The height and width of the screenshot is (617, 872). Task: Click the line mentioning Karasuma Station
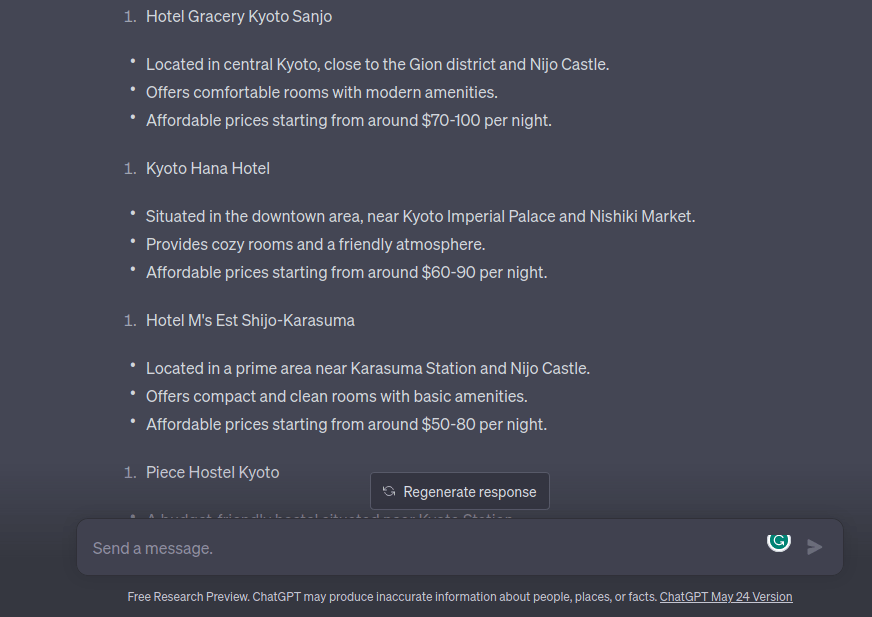(x=367, y=368)
